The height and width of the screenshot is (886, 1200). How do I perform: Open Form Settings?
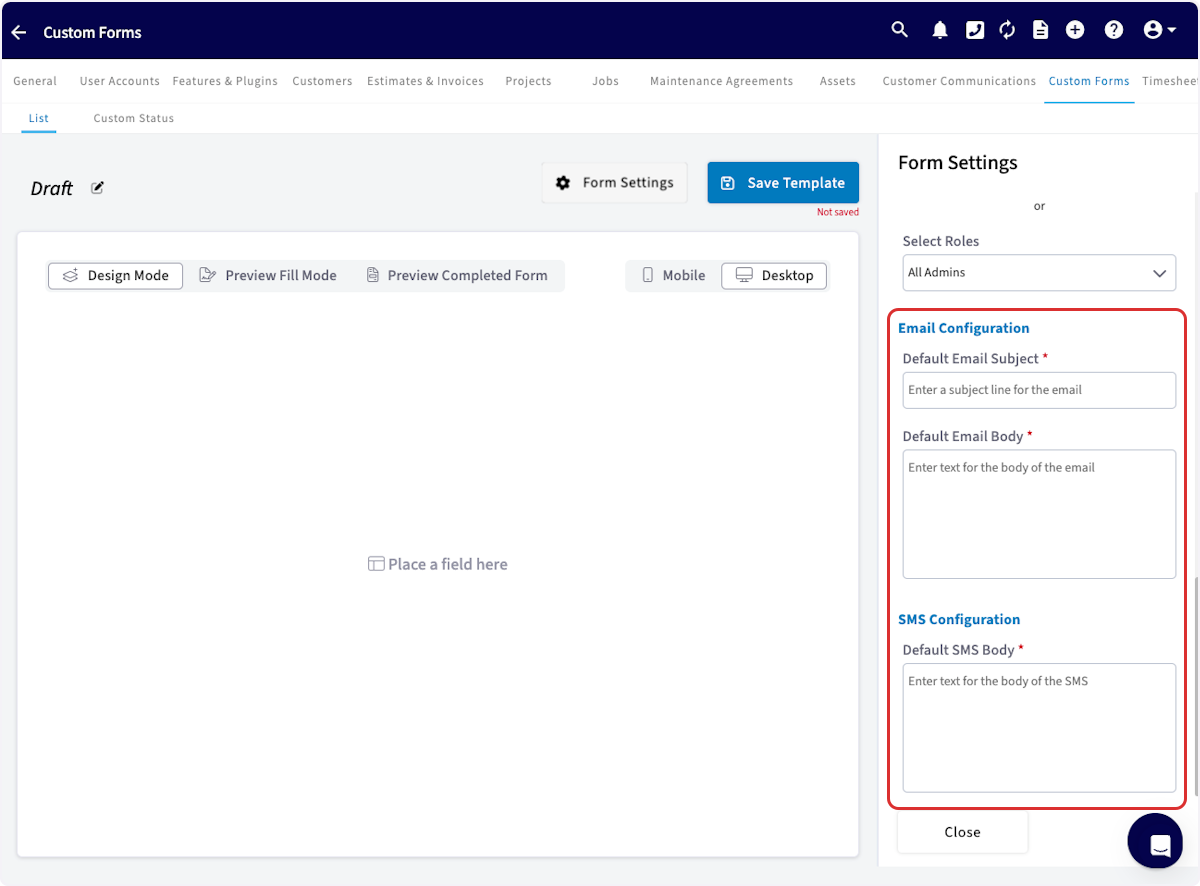click(615, 183)
